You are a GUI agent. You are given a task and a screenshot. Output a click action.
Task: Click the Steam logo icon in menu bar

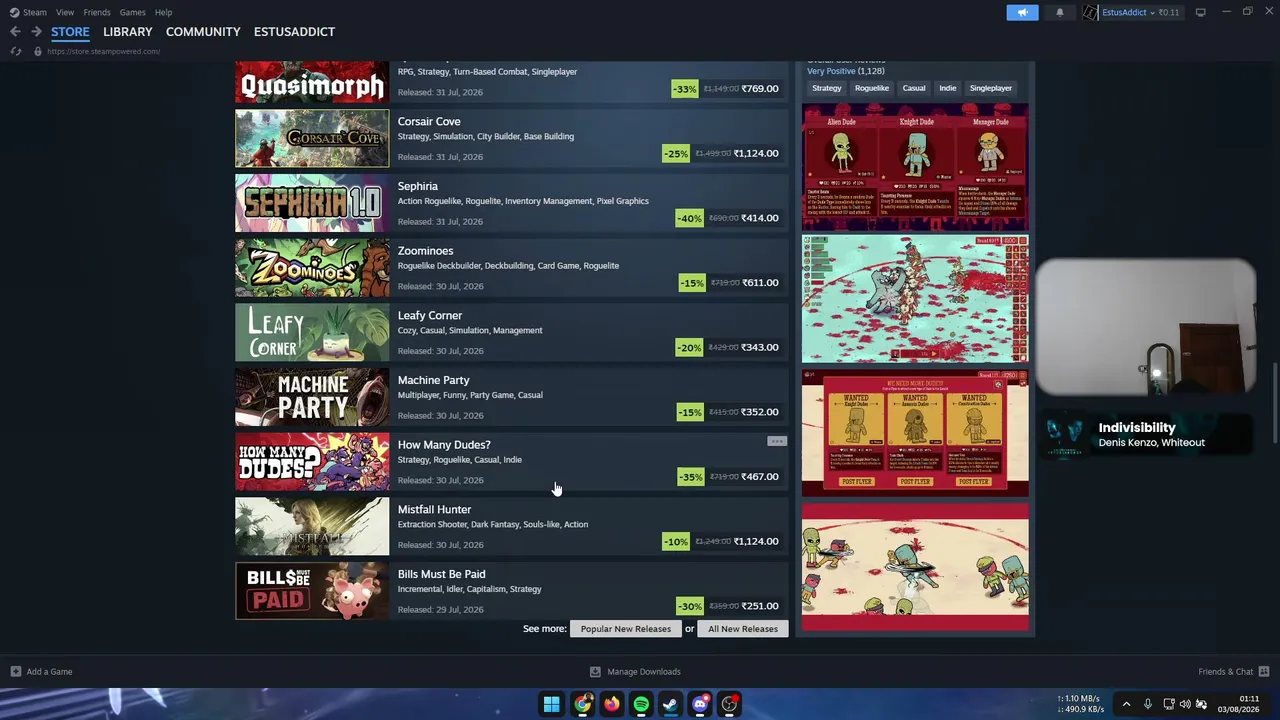[x=14, y=12]
